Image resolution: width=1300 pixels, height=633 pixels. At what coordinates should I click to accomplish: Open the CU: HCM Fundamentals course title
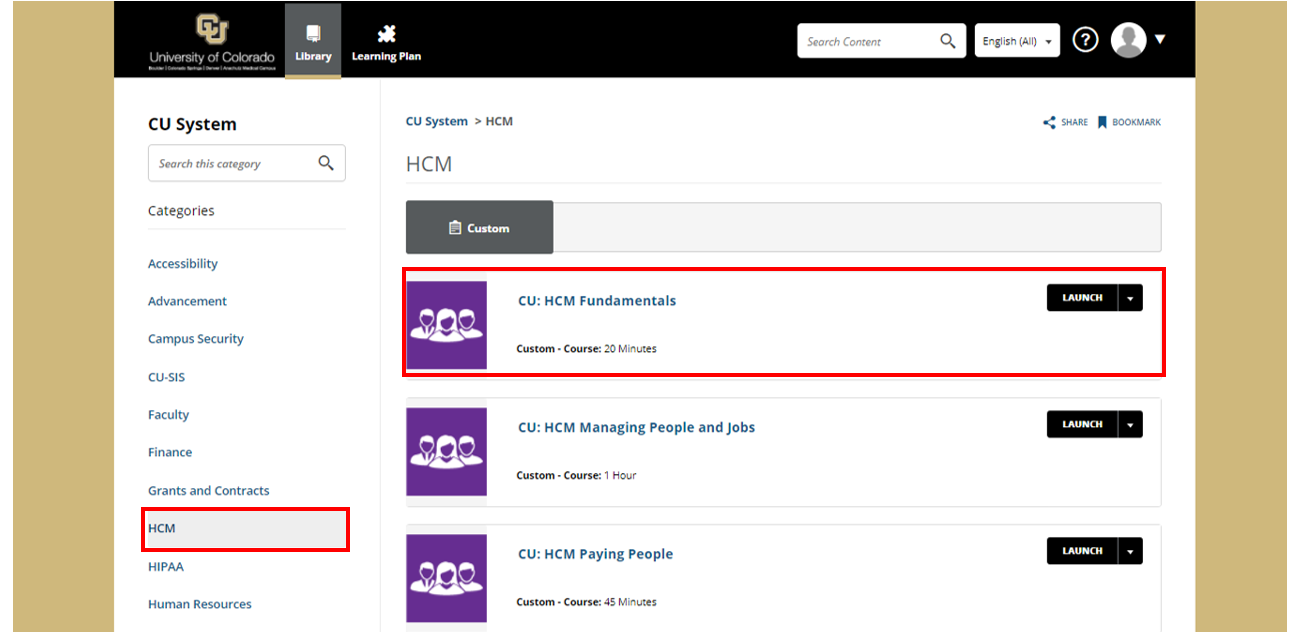(597, 301)
